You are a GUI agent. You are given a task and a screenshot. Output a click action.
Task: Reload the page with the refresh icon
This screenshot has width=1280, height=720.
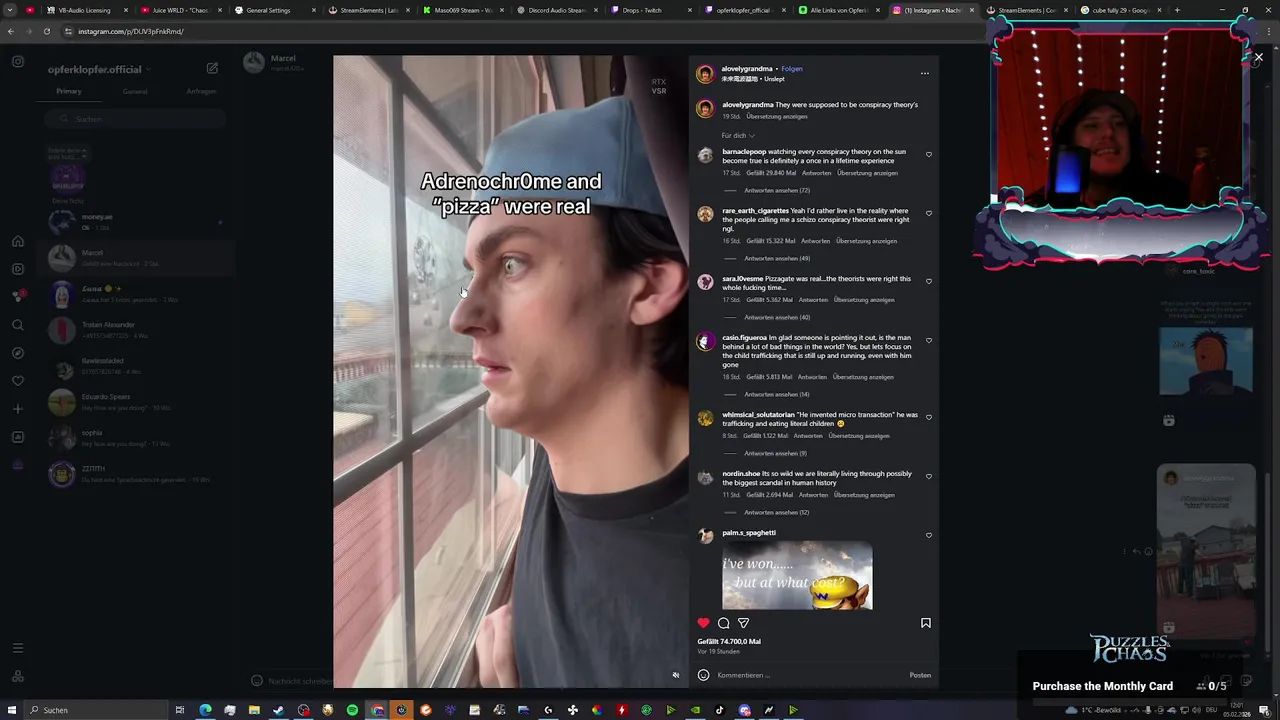[46, 31]
